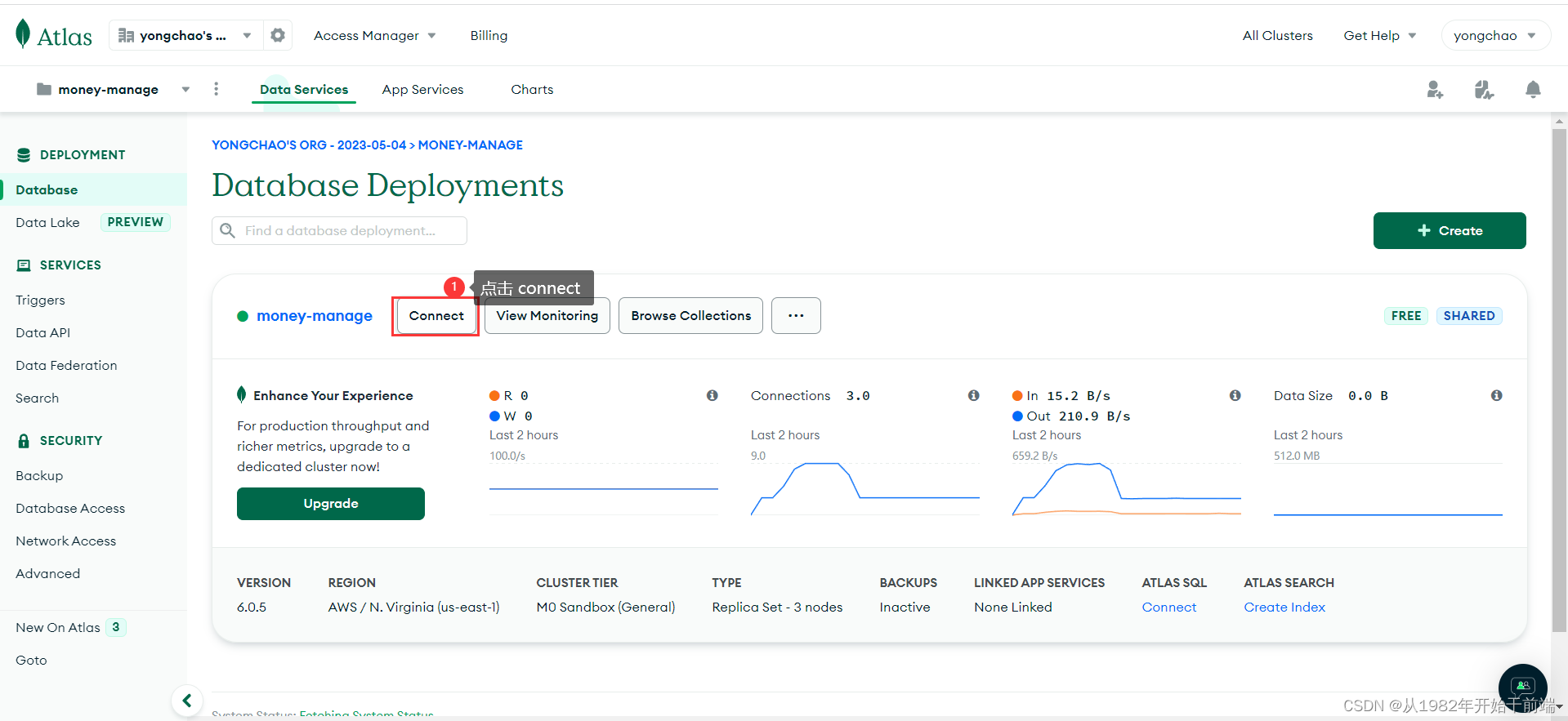Click search magnifier icon in deployment search
This screenshot has height=721, width=1568.
click(x=228, y=230)
